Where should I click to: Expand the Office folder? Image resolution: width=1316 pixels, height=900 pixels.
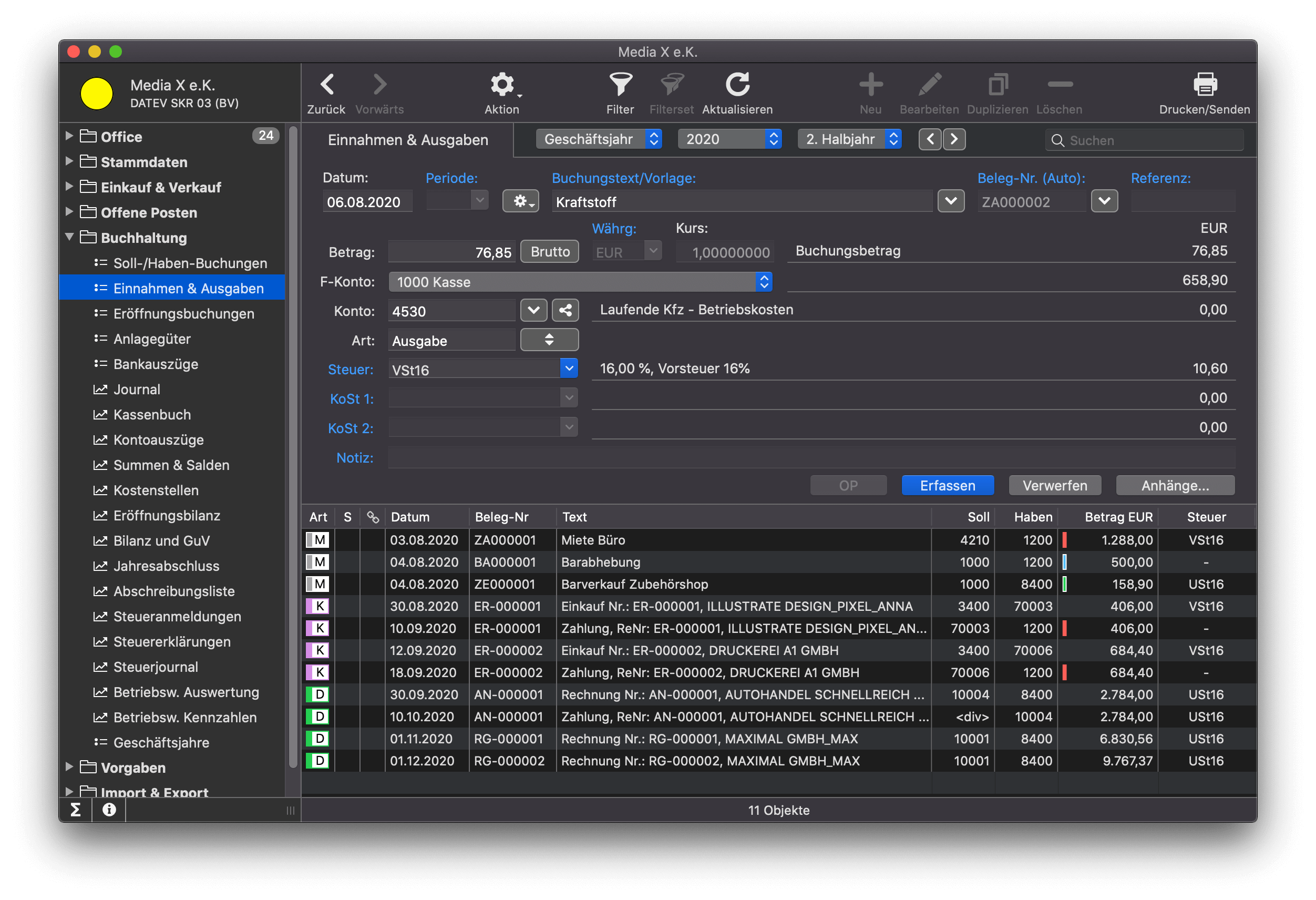[69, 136]
